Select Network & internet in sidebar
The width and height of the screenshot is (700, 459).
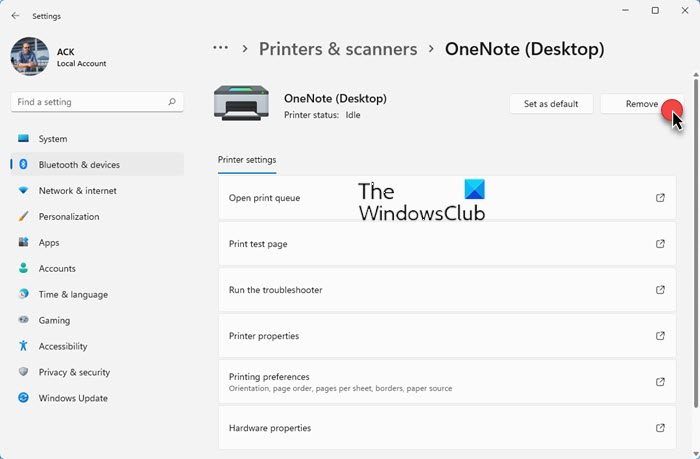pyautogui.click(x=77, y=191)
